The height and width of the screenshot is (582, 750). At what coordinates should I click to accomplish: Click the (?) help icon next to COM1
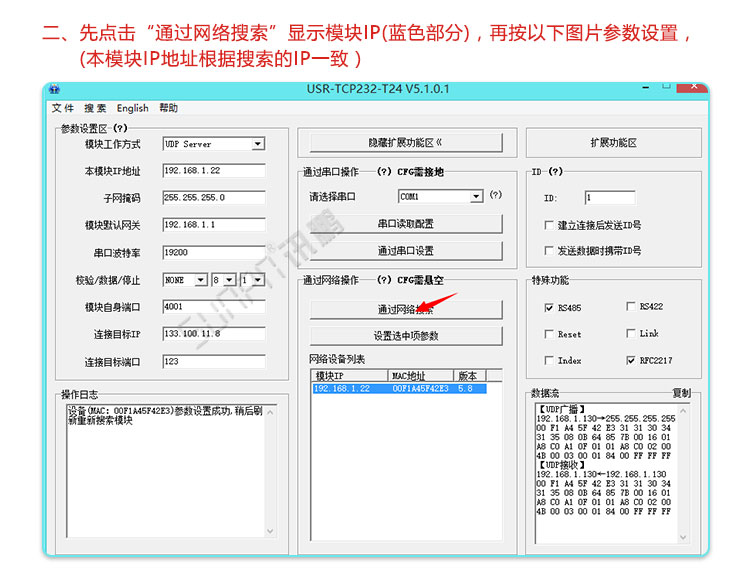(x=495, y=196)
